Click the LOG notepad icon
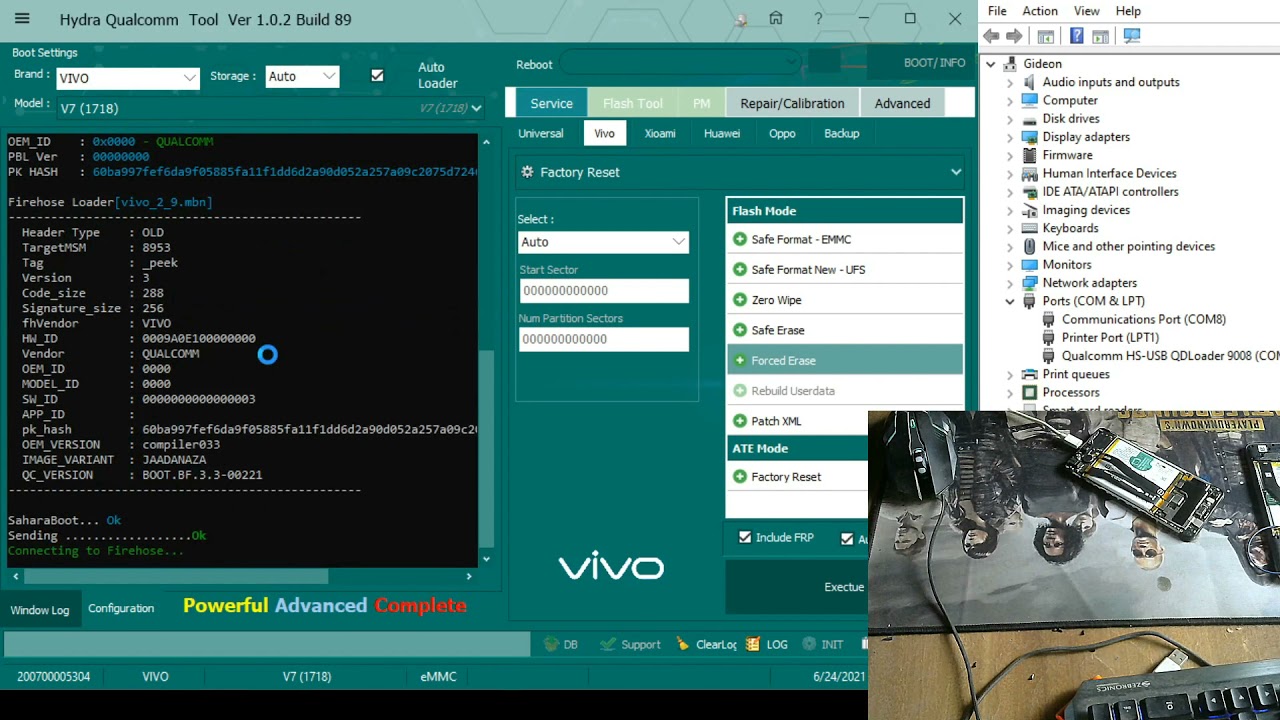Image resolution: width=1280 pixels, height=720 pixels. point(753,644)
